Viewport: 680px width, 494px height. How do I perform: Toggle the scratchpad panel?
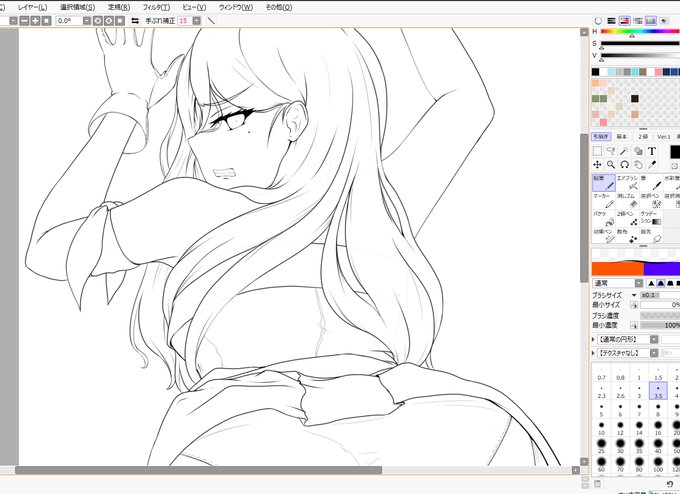(x=664, y=20)
